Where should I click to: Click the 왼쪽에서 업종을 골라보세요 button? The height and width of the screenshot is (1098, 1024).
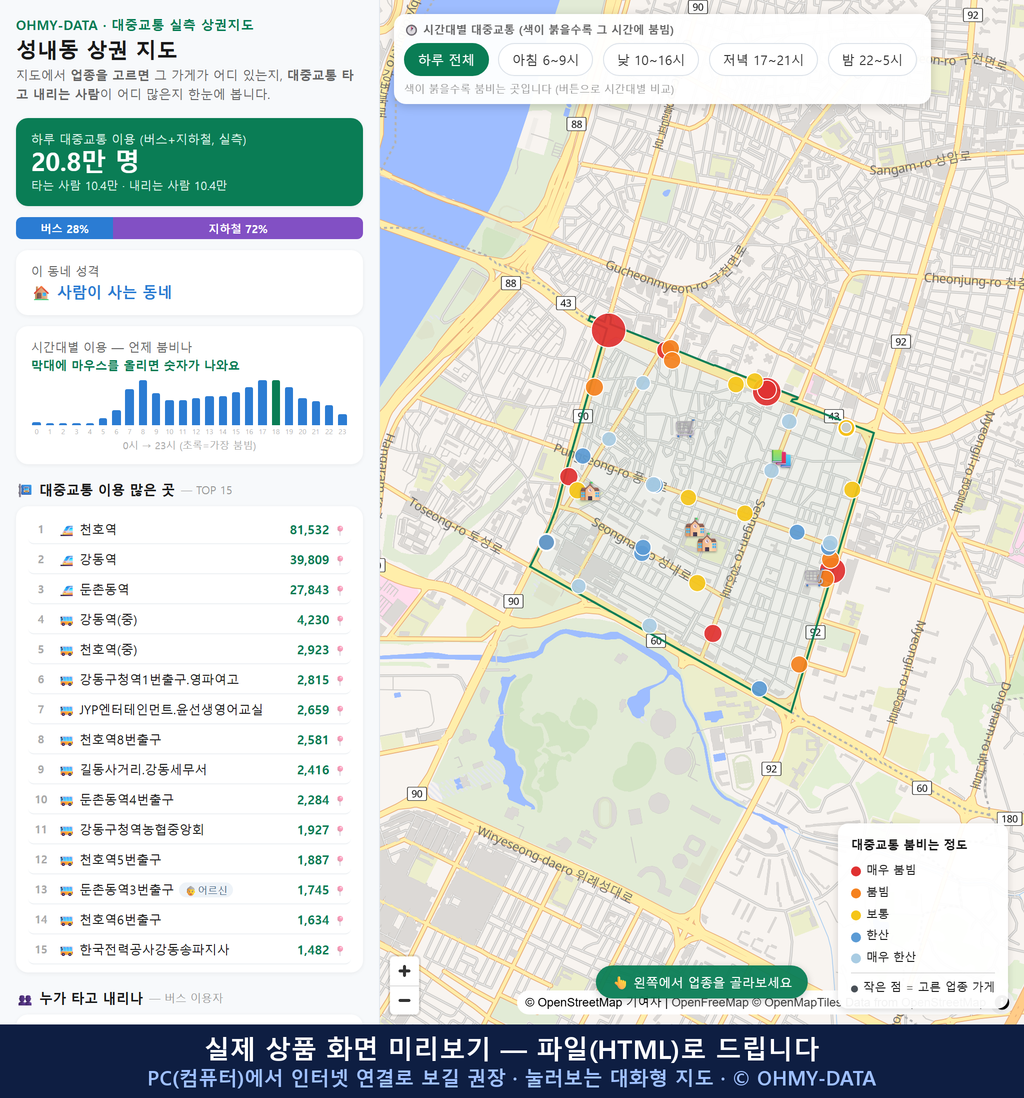701,982
